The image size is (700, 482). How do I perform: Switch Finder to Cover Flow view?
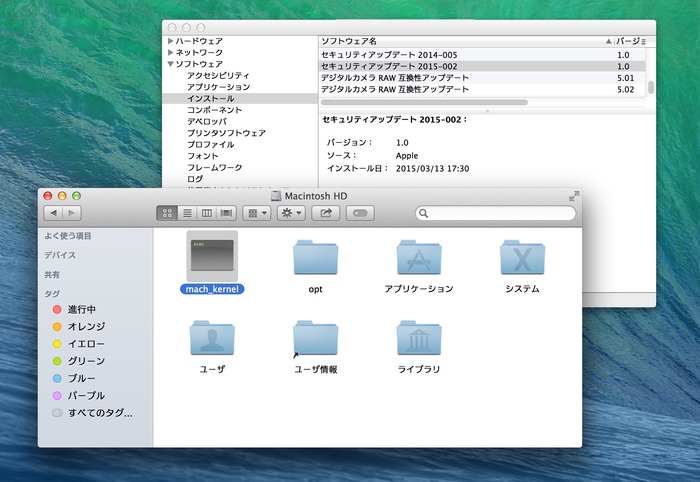pos(227,213)
